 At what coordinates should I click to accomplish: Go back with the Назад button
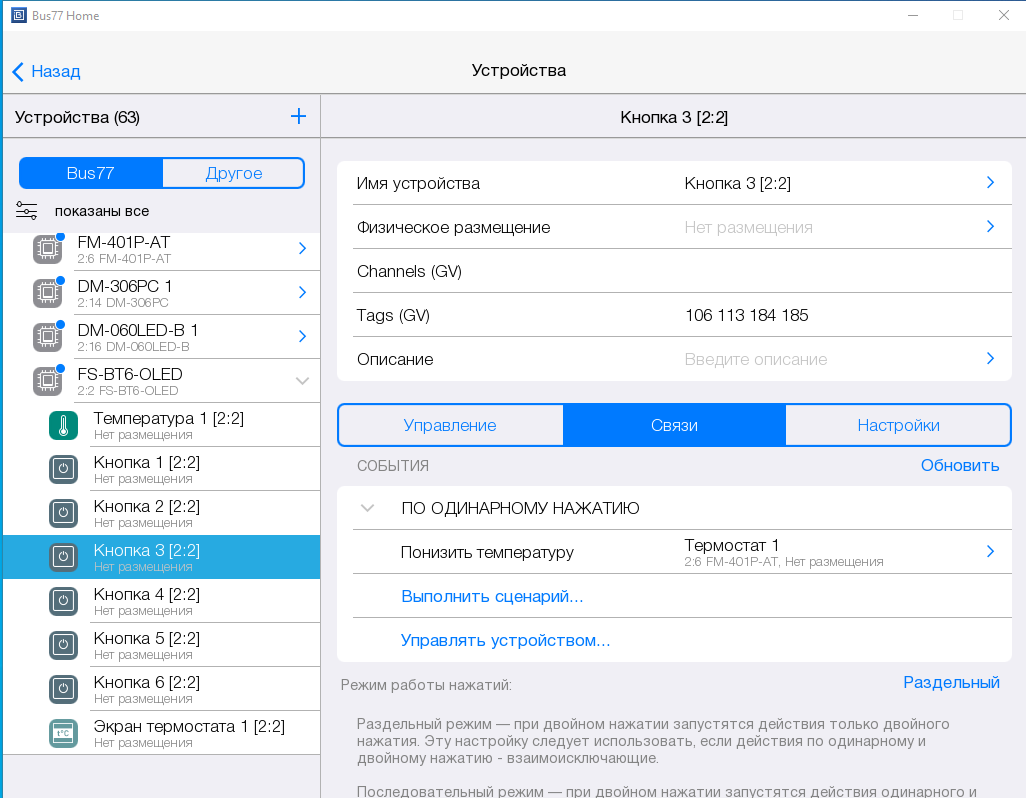(46, 71)
